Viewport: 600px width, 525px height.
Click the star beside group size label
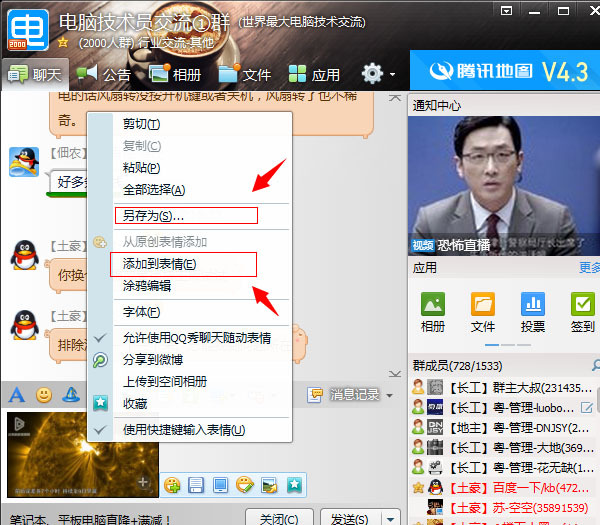click(x=63, y=43)
